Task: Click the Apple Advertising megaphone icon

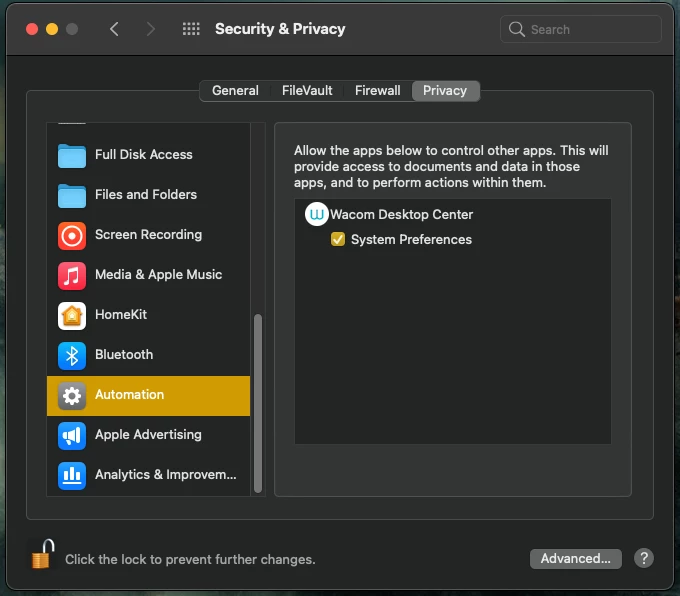Action: click(72, 436)
